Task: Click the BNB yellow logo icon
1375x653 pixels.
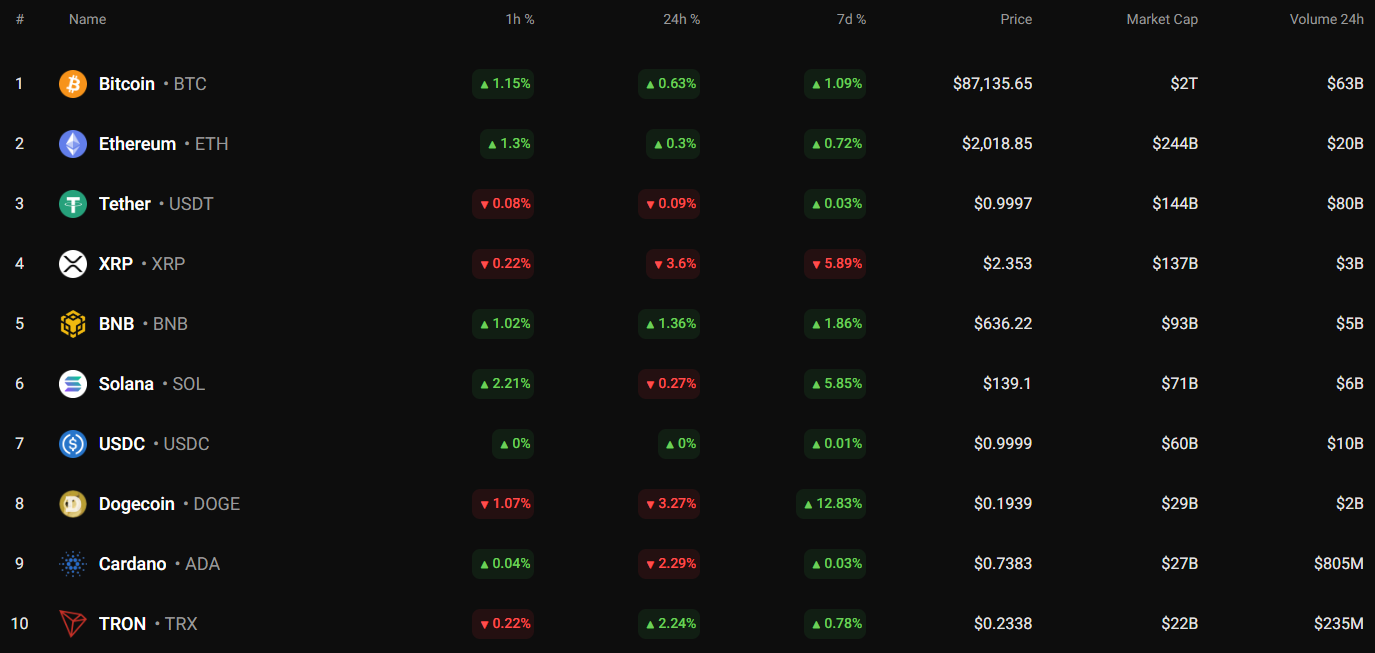Action: point(73,324)
